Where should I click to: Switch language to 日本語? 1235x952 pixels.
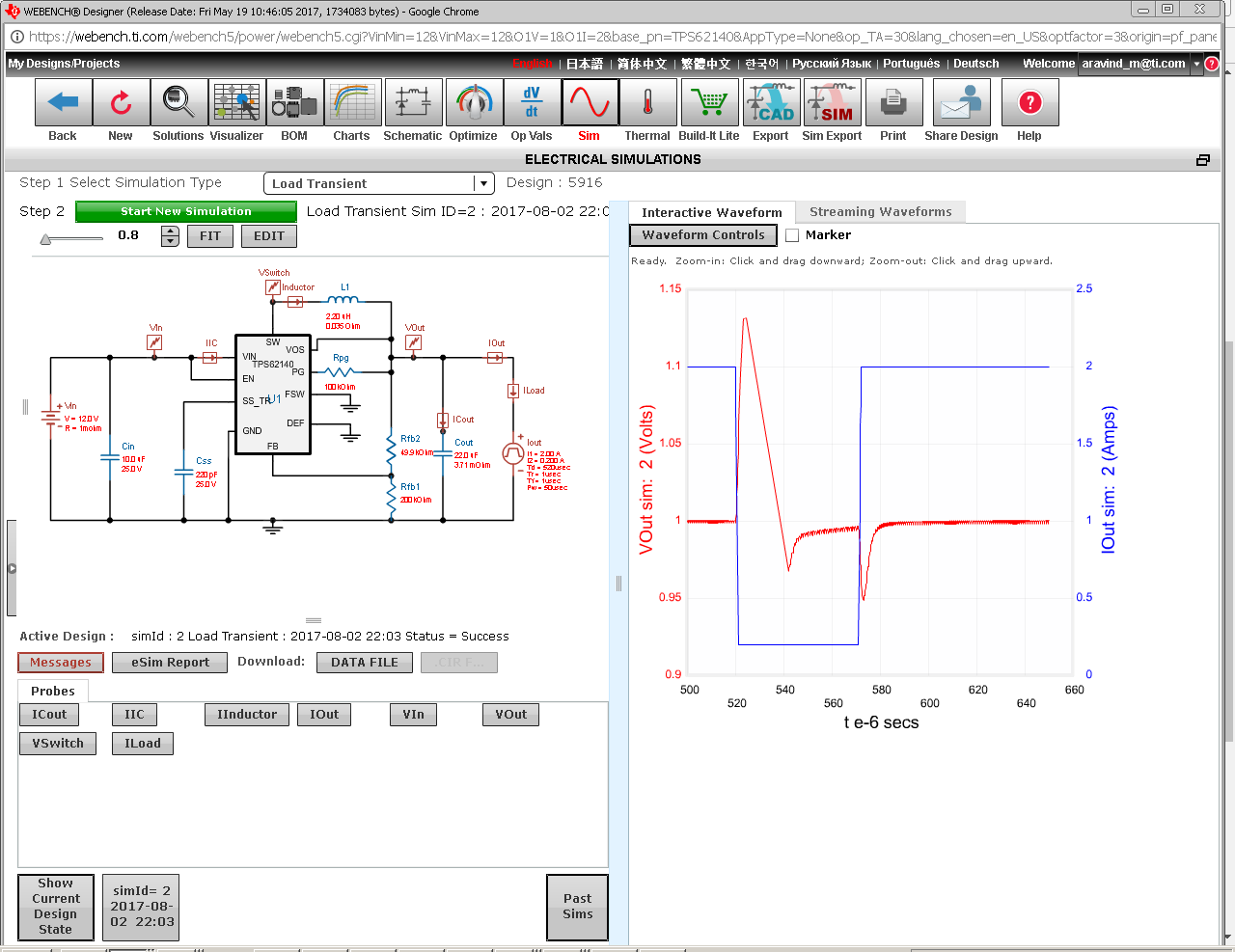[x=585, y=64]
